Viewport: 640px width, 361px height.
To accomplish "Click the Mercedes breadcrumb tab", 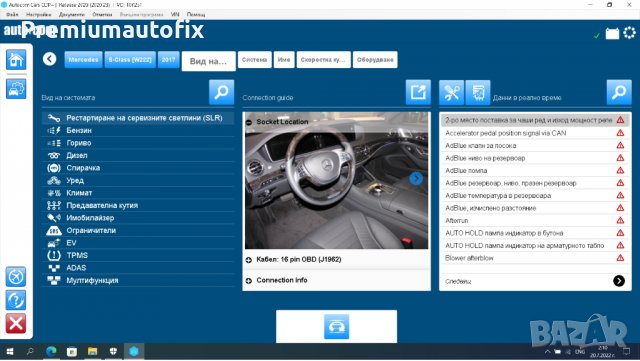I will pos(83,60).
